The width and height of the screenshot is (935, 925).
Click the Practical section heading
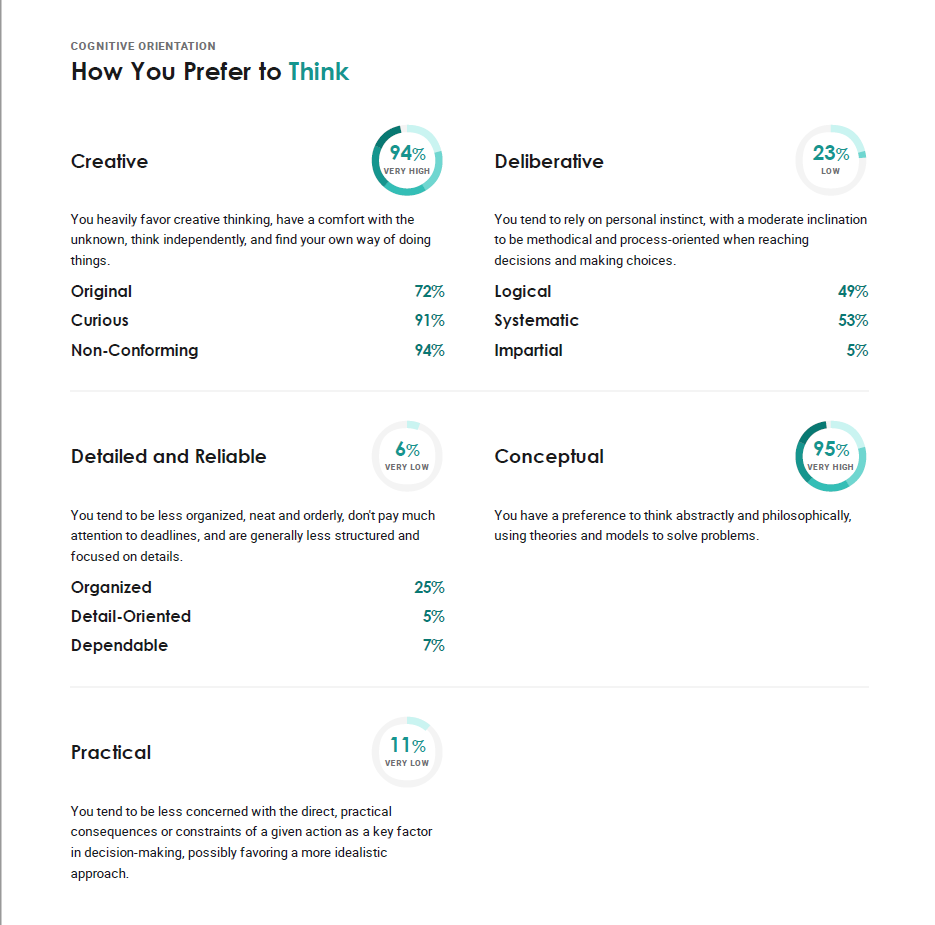tap(111, 752)
